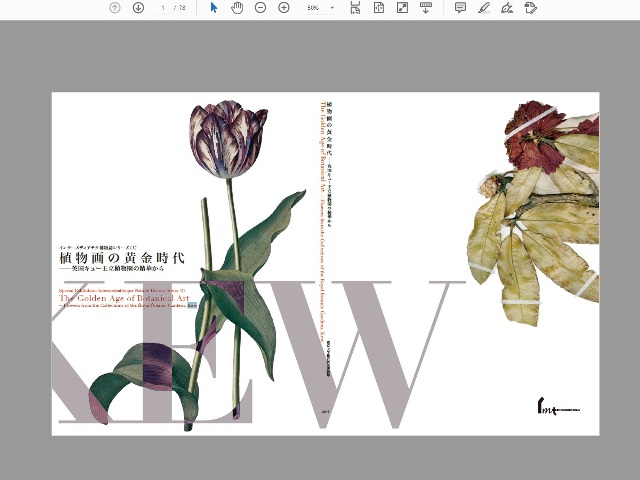Select the highlight text pen tool

(x=484, y=7)
